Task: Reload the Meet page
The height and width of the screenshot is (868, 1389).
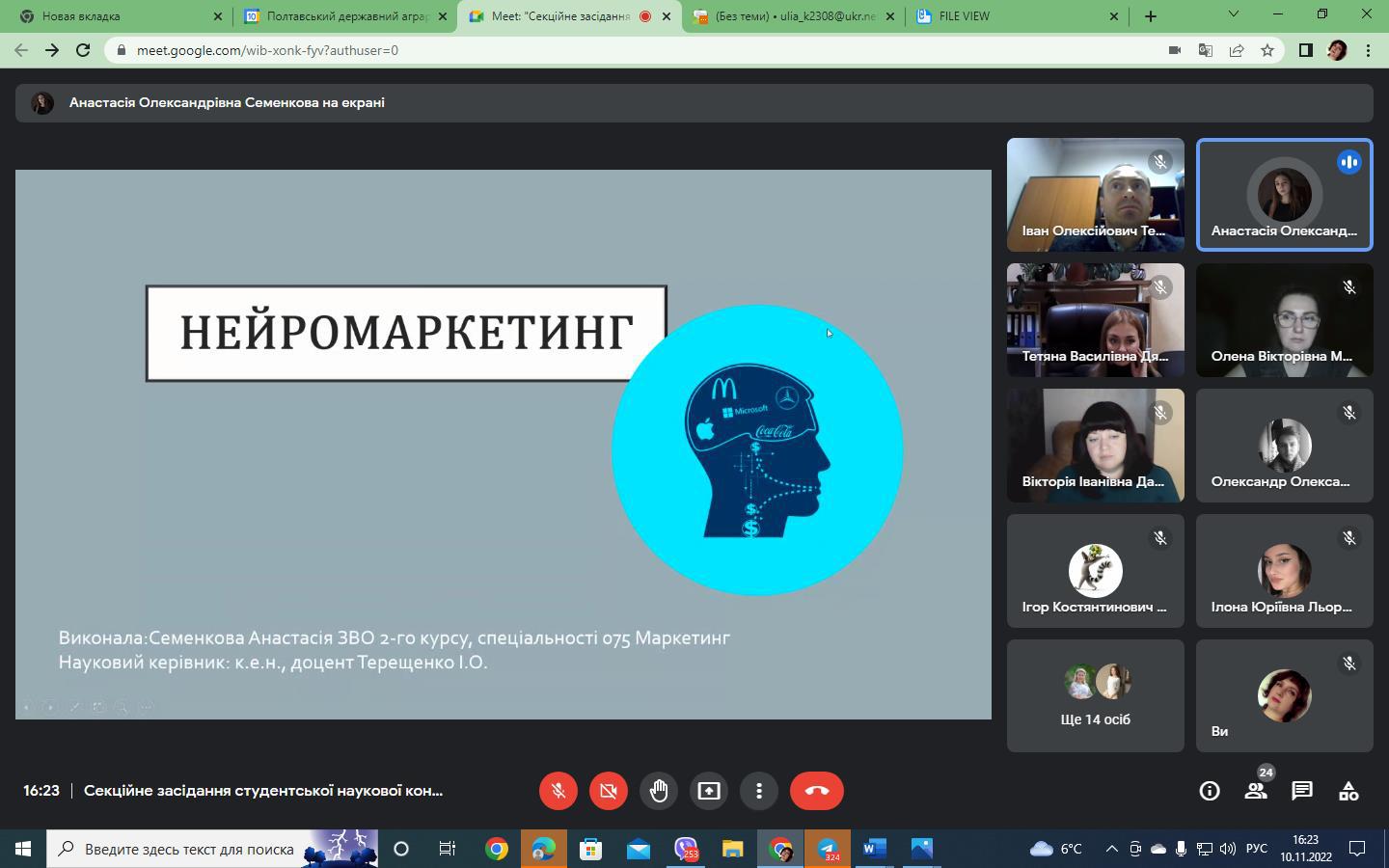Action: [x=83, y=50]
